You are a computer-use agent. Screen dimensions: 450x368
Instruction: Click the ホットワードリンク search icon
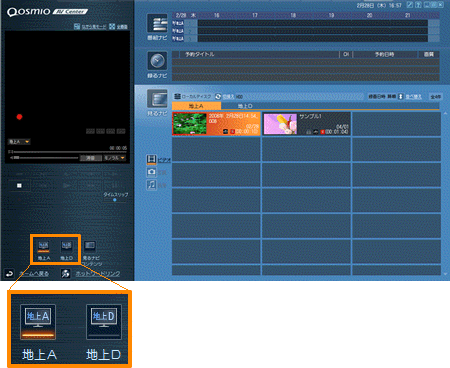[65, 274]
